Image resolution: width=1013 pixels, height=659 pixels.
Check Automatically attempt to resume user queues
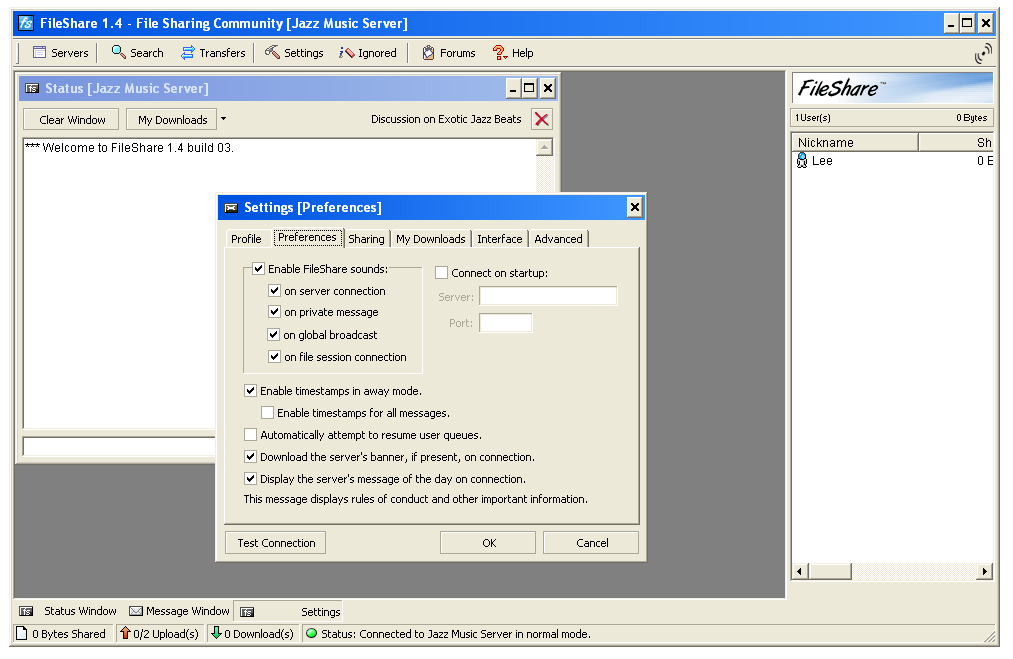pos(251,435)
